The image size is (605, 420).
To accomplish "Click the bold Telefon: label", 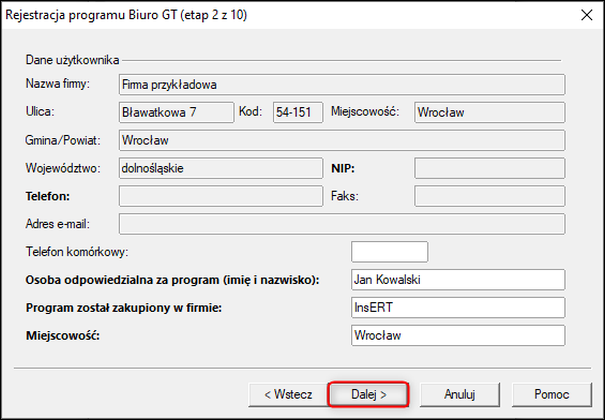I will click(47, 196).
